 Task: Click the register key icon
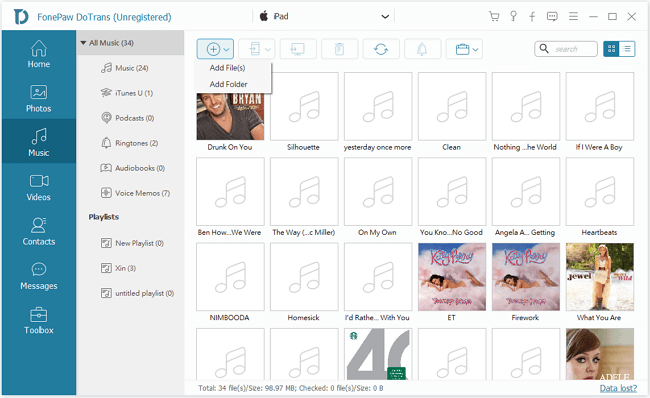(x=513, y=16)
